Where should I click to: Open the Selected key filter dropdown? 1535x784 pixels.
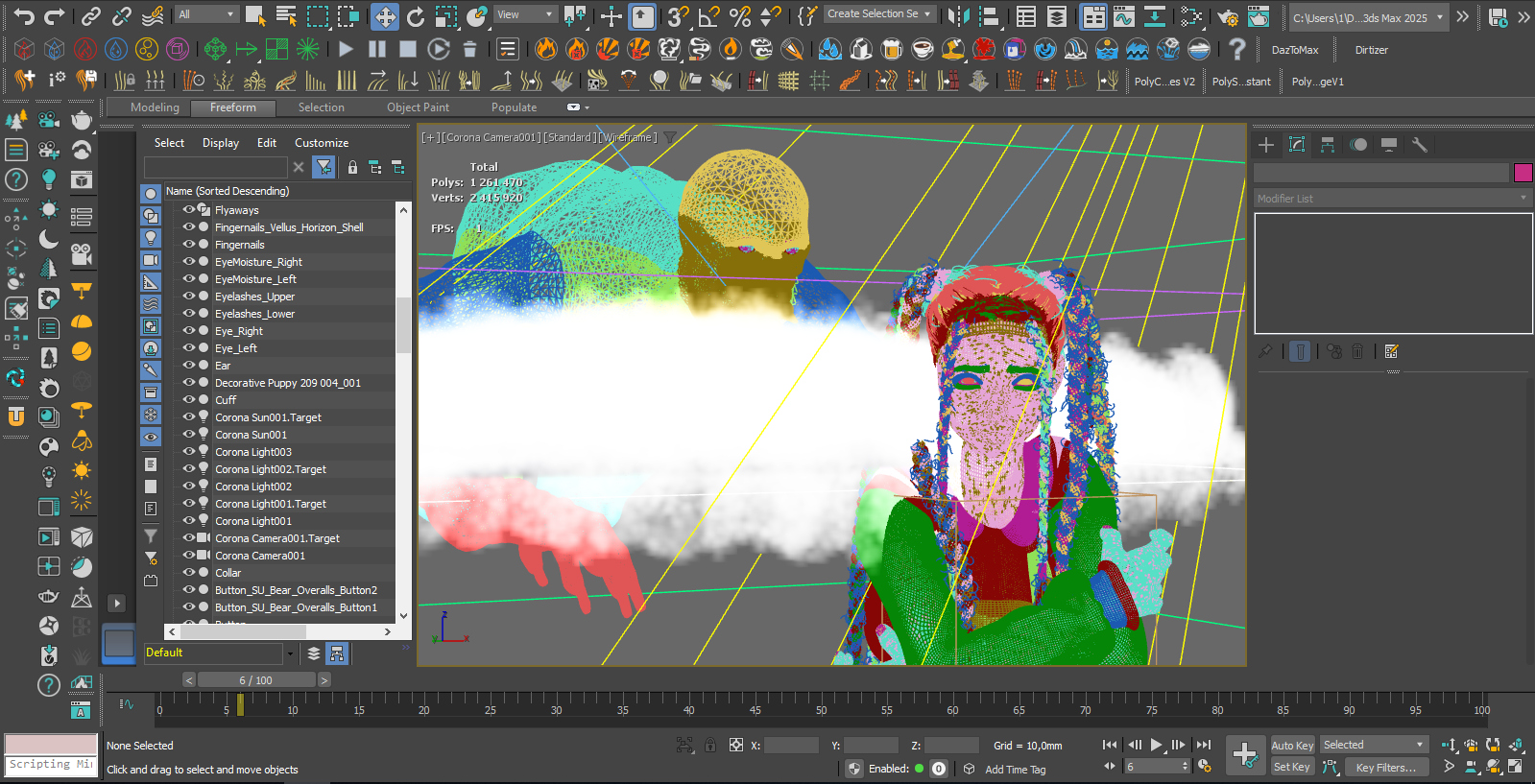tap(1375, 745)
